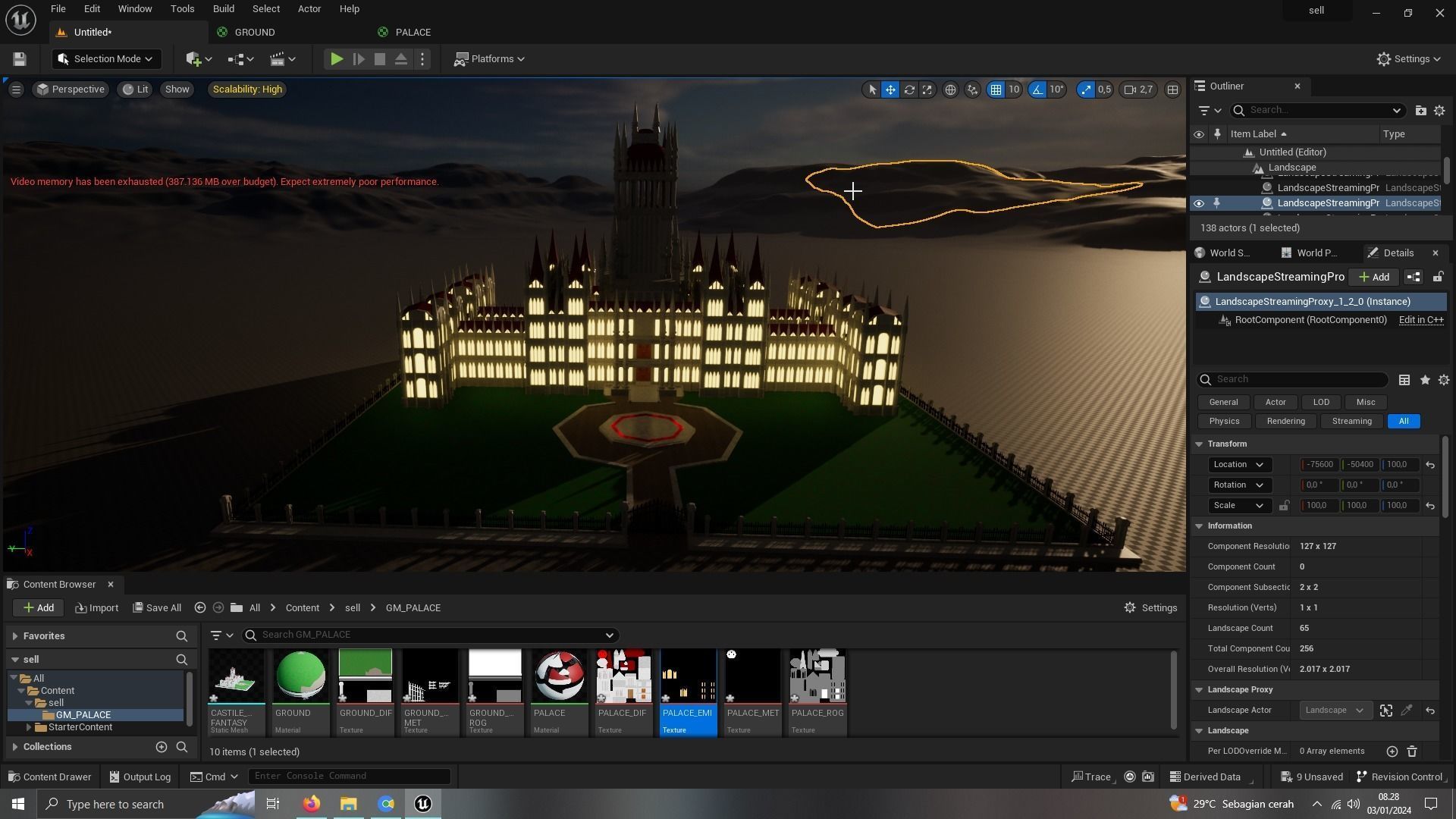
Task: Select the Rendering filter in Details
Action: click(x=1285, y=422)
